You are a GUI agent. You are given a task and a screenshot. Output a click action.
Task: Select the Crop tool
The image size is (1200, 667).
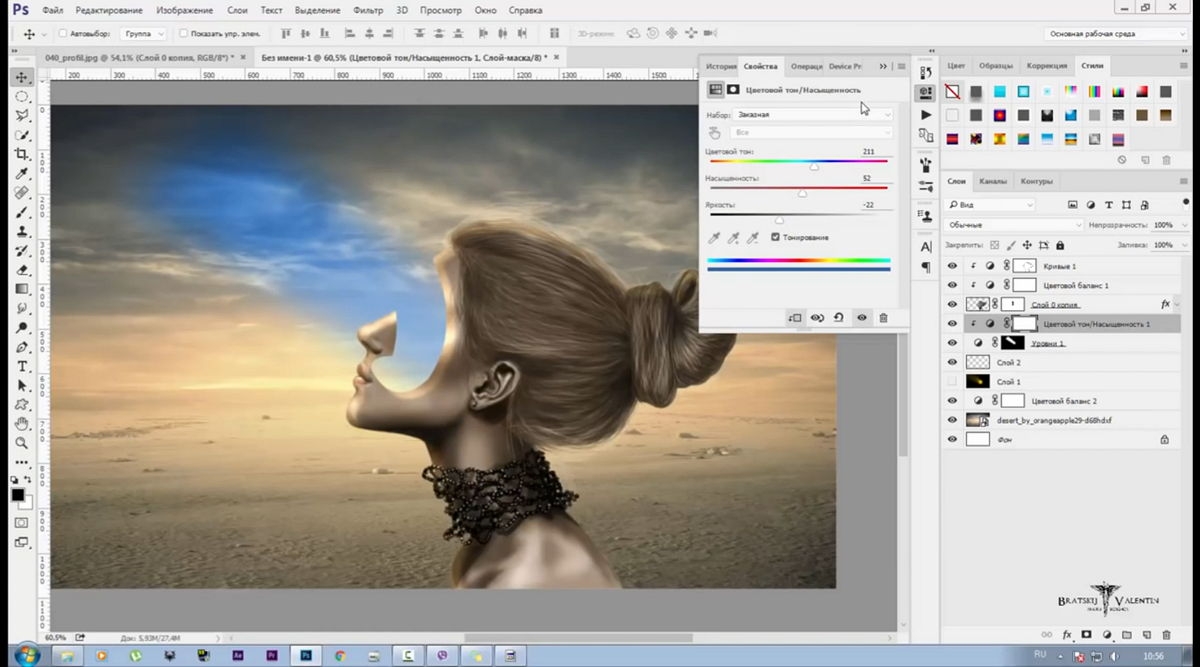point(22,154)
